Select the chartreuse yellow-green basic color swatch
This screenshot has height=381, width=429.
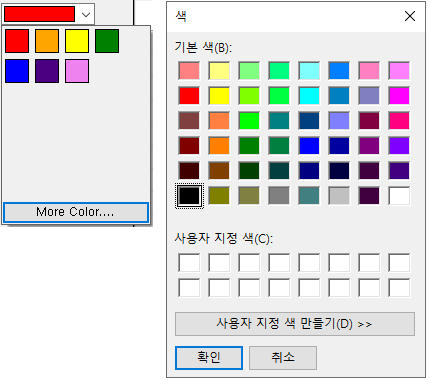click(249, 96)
